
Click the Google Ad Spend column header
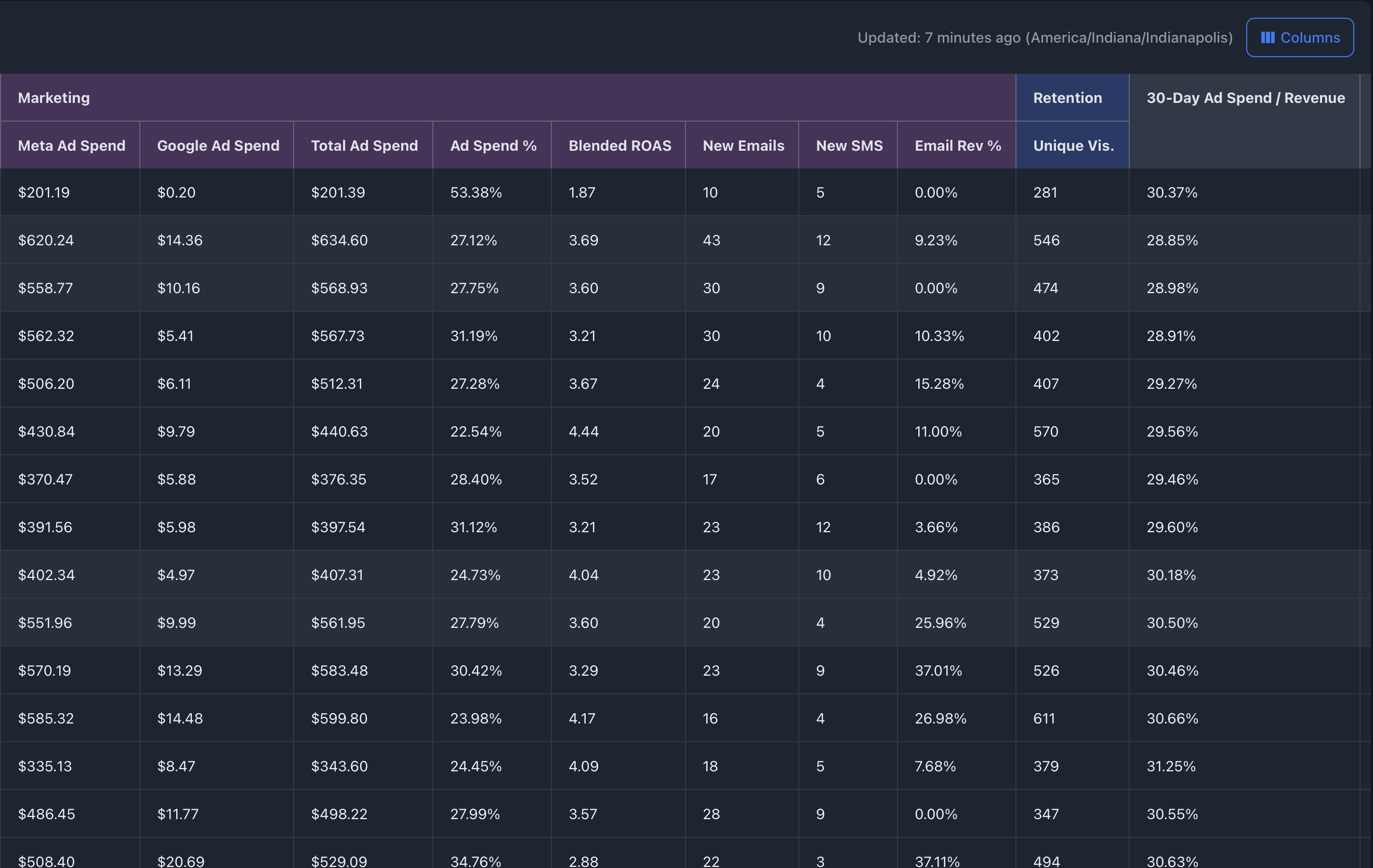pyautogui.click(x=218, y=146)
